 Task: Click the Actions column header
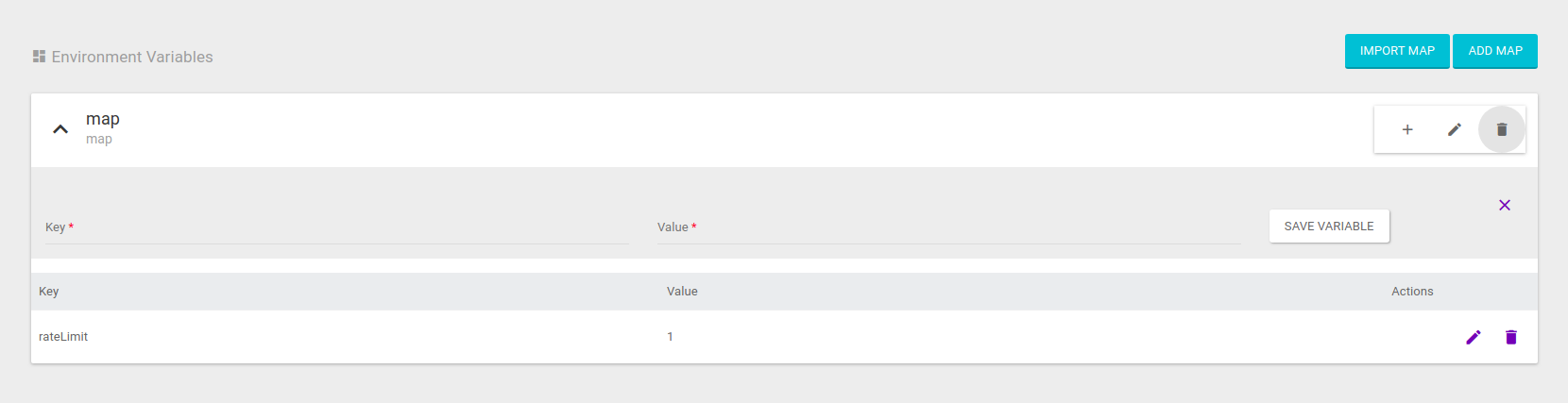(x=1412, y=292)
